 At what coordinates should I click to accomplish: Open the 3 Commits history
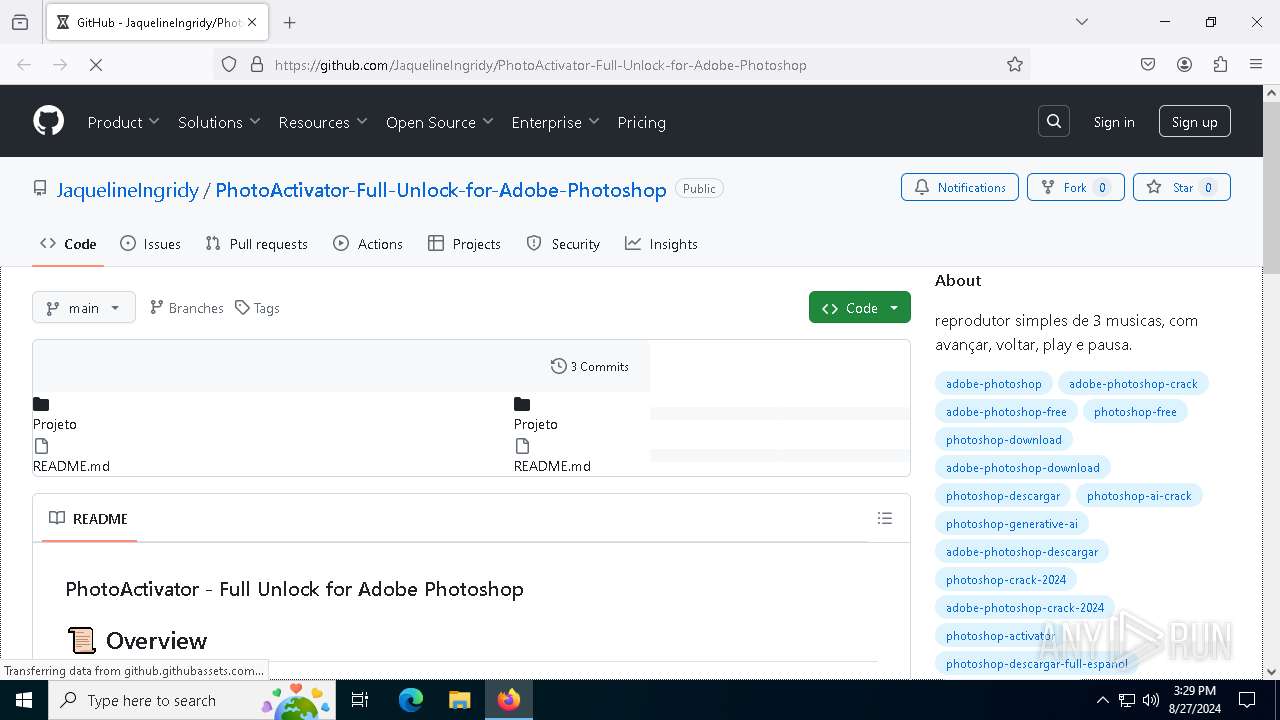tap(590, 366)
